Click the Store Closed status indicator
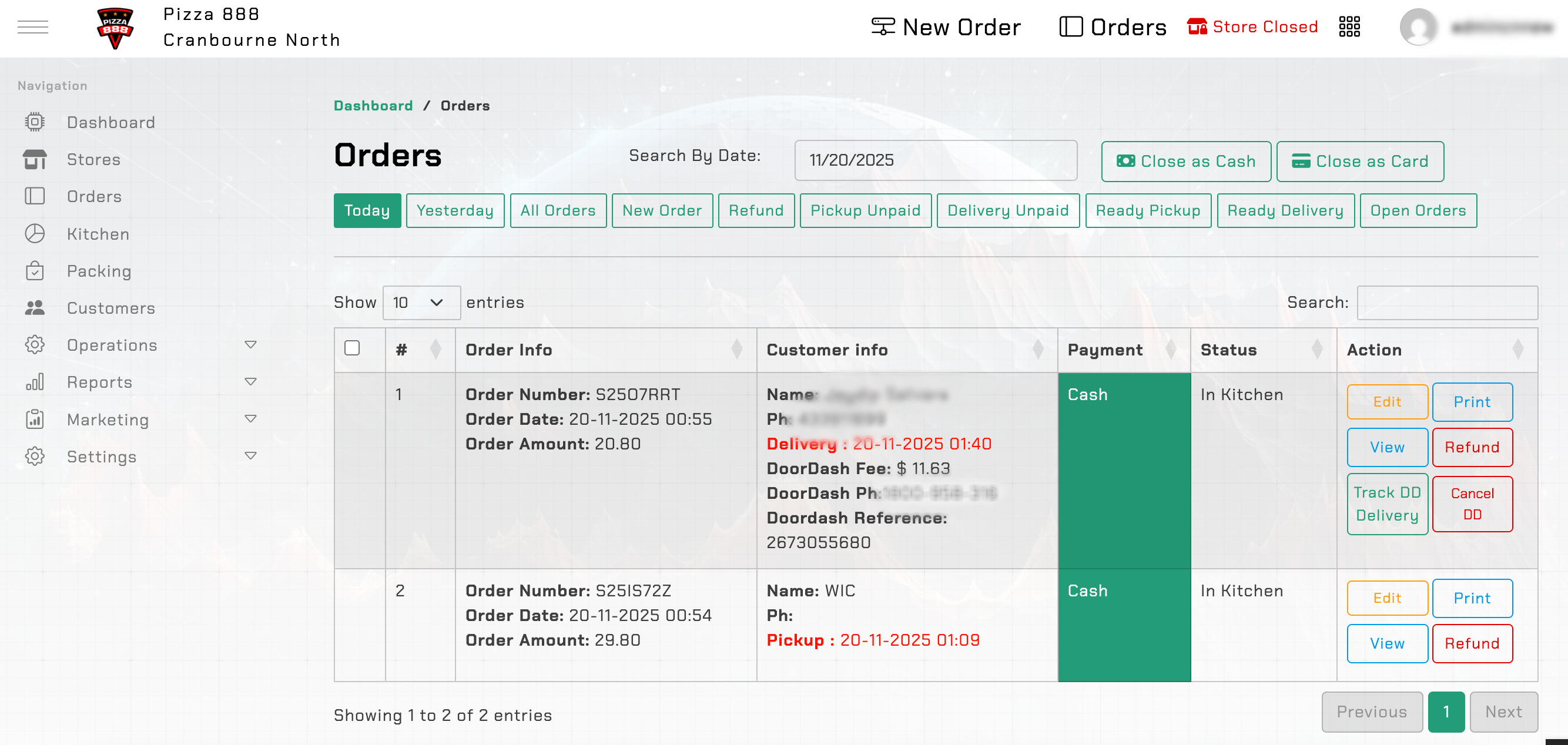The image size is (1568, 745). (x=1253, y=27)
